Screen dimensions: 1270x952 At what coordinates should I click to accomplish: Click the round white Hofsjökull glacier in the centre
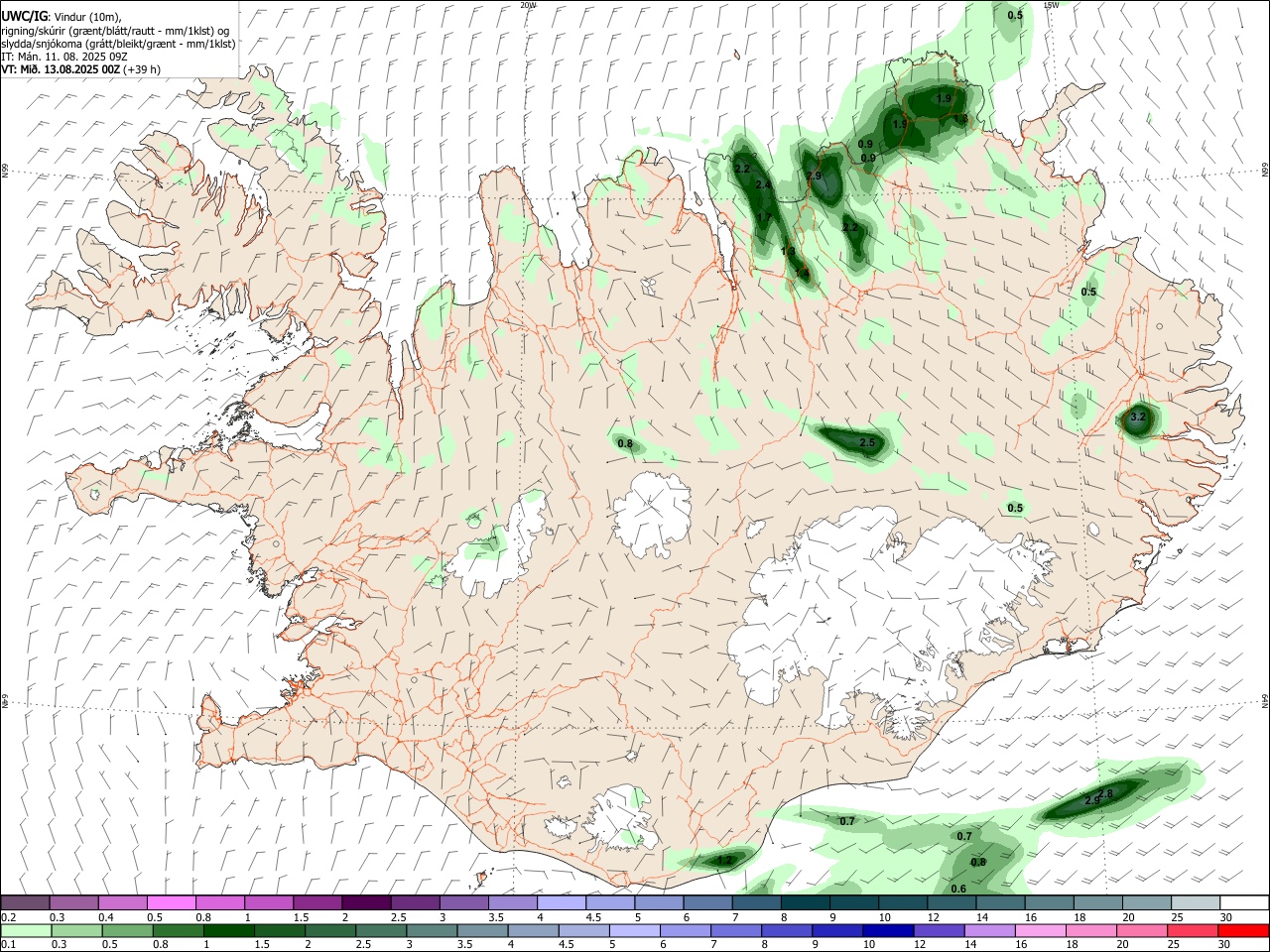652,516
